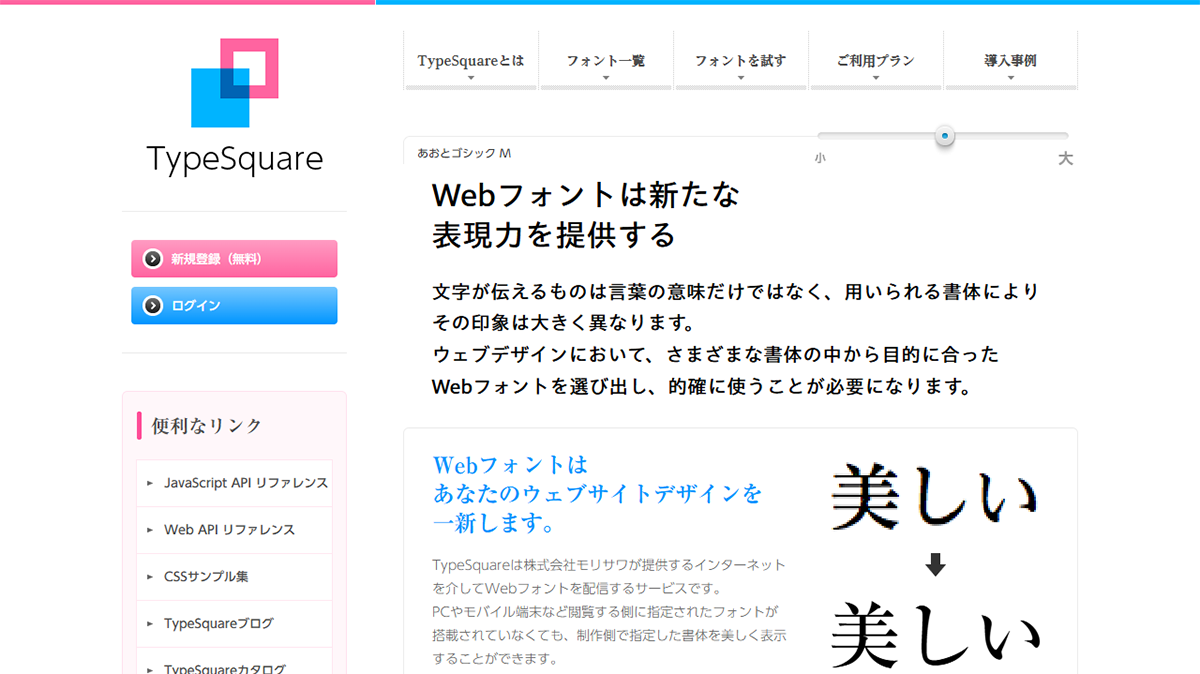Click the 新規登録（無料）button
This screenshot has width=1200, height=674.
tap(234, 258)
